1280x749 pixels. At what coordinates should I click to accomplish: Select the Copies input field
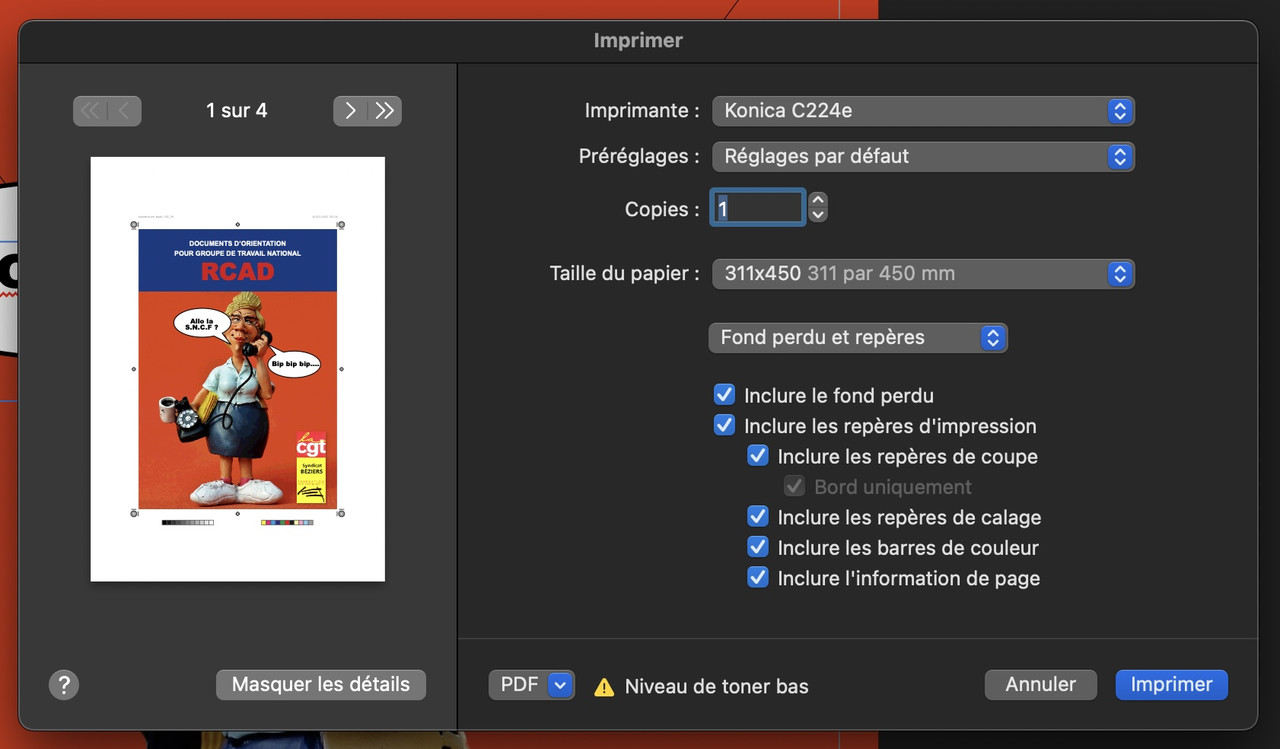[757, 207]
